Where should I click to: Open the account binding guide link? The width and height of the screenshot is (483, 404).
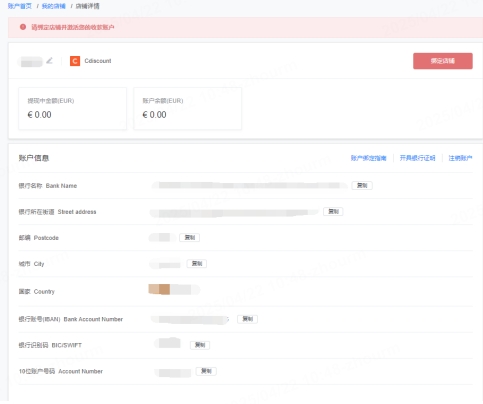(368, 158)
